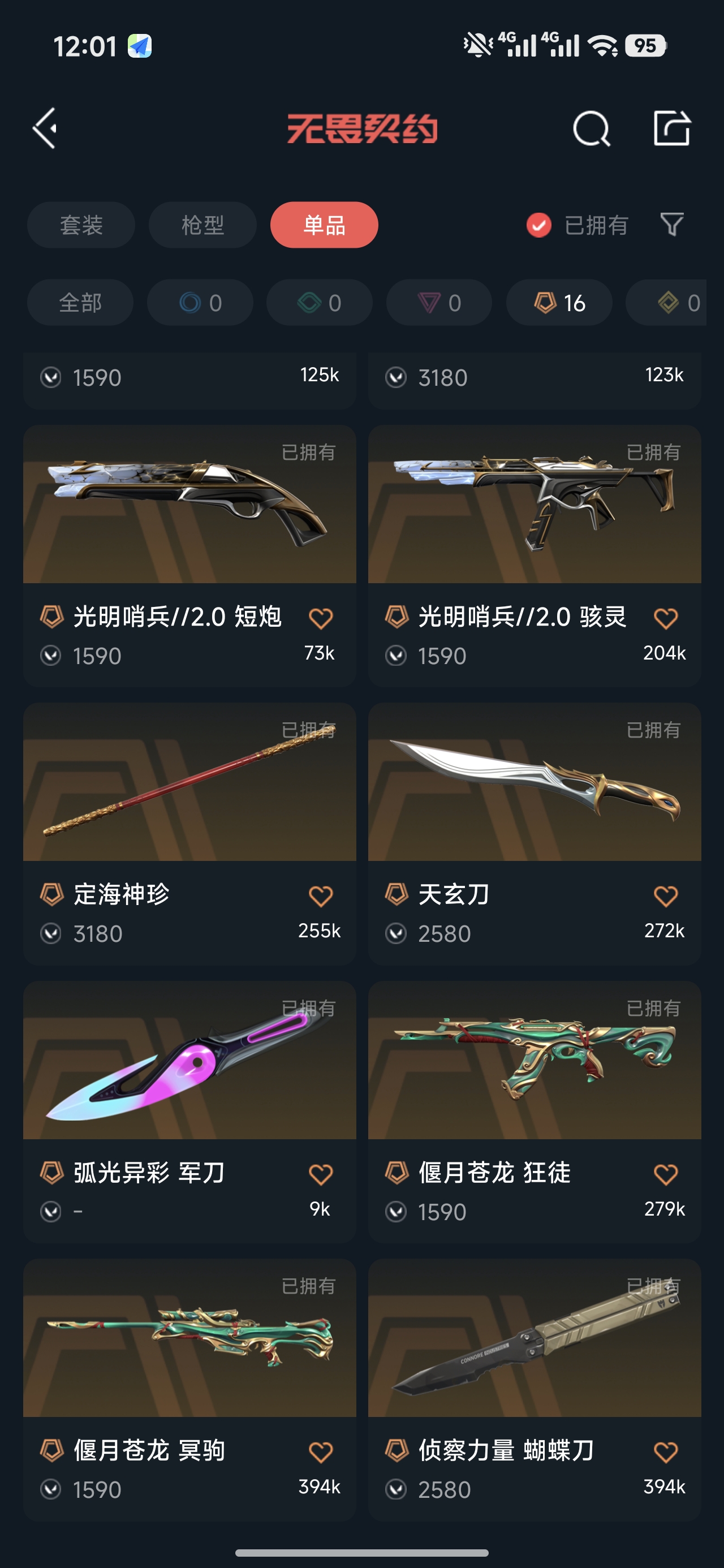This screenshot has height=1568, width=724.
Task: Toggle heart on 侦察力量 蝴蝶刀
Action: coord(666,1453)
